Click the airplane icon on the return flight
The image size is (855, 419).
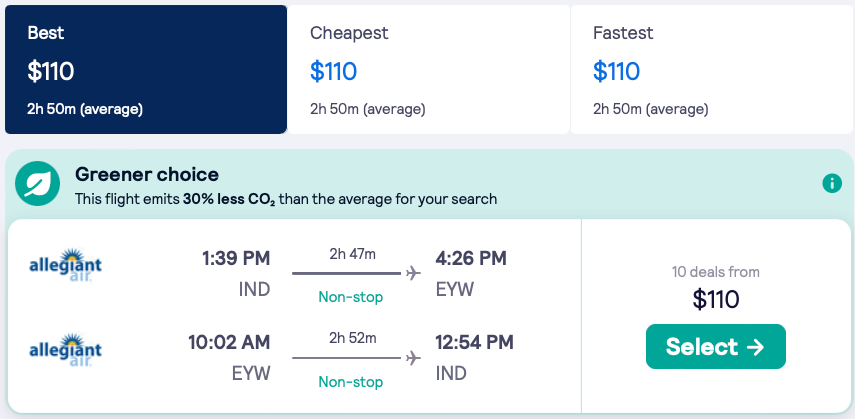414,358
